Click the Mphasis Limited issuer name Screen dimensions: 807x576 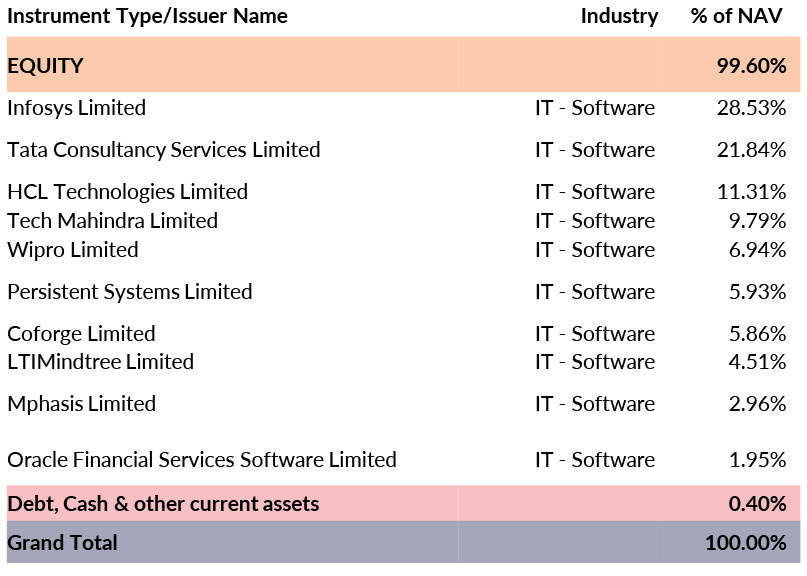point(81,404)
